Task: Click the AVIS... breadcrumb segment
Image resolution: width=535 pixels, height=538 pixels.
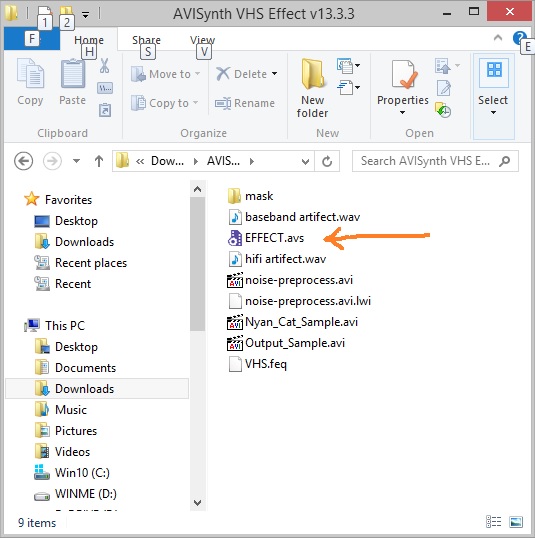Action: (x=223, y=161)
